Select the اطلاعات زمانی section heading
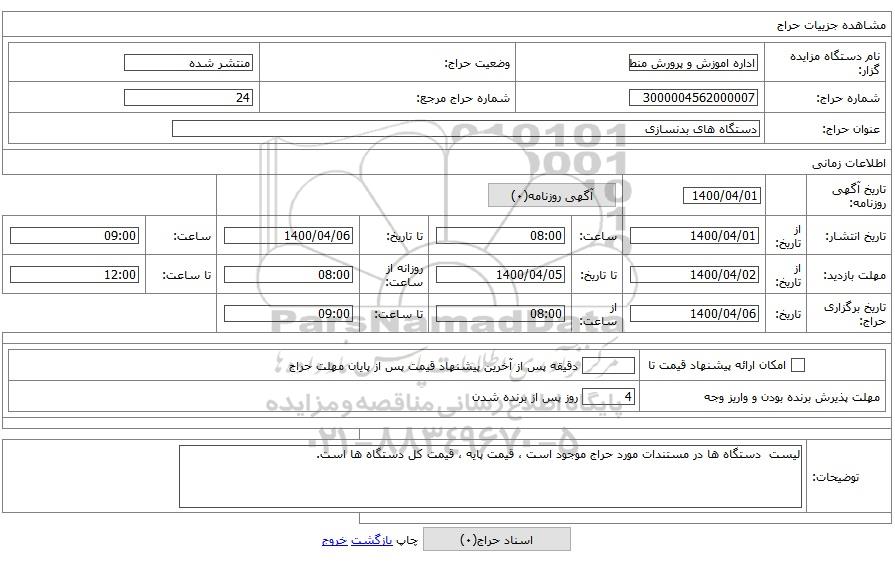This screenshot has height=576, width=895. [x=849, y=164]
